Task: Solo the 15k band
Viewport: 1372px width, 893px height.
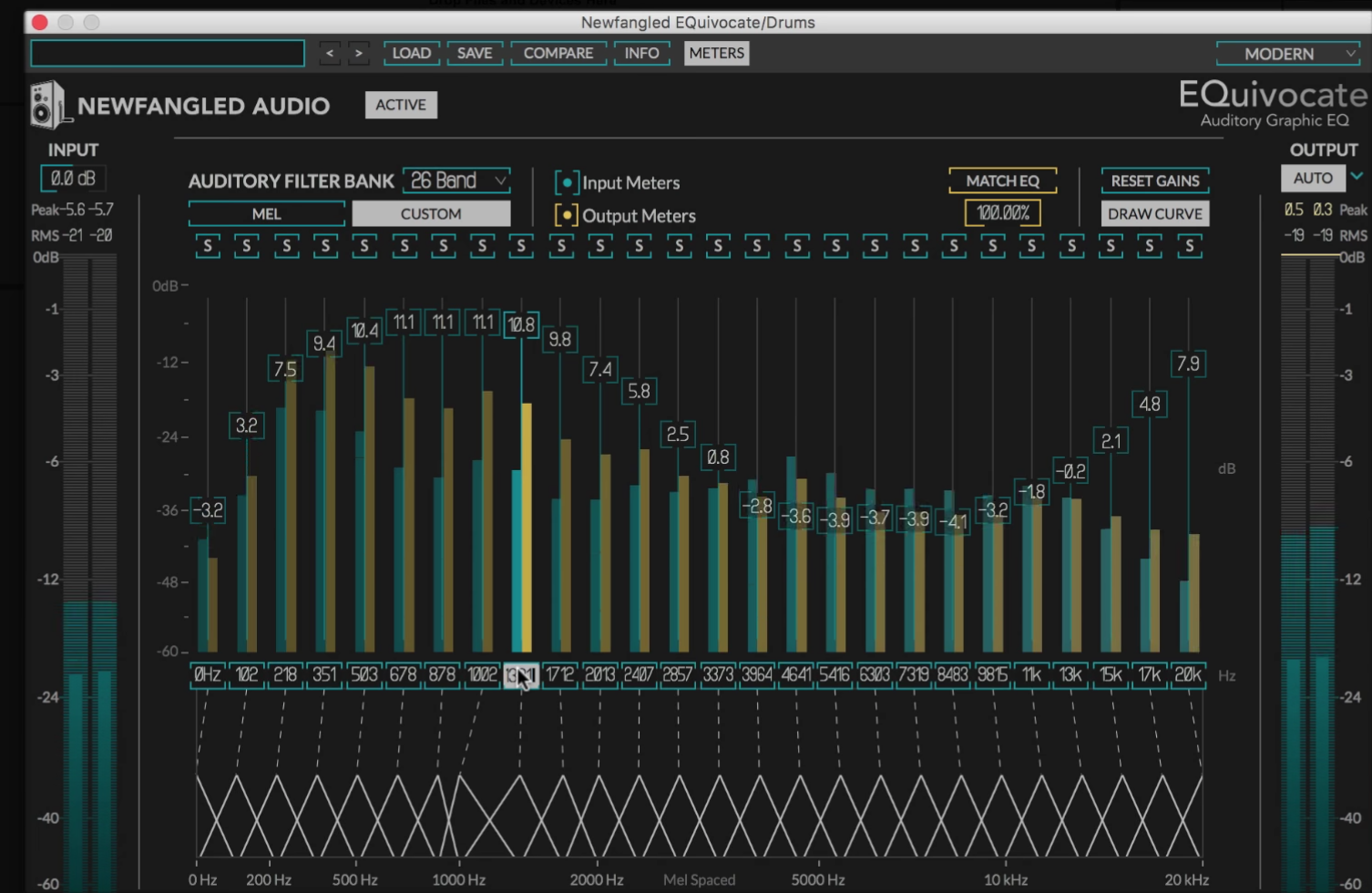Action: (x=1111, y=246)
